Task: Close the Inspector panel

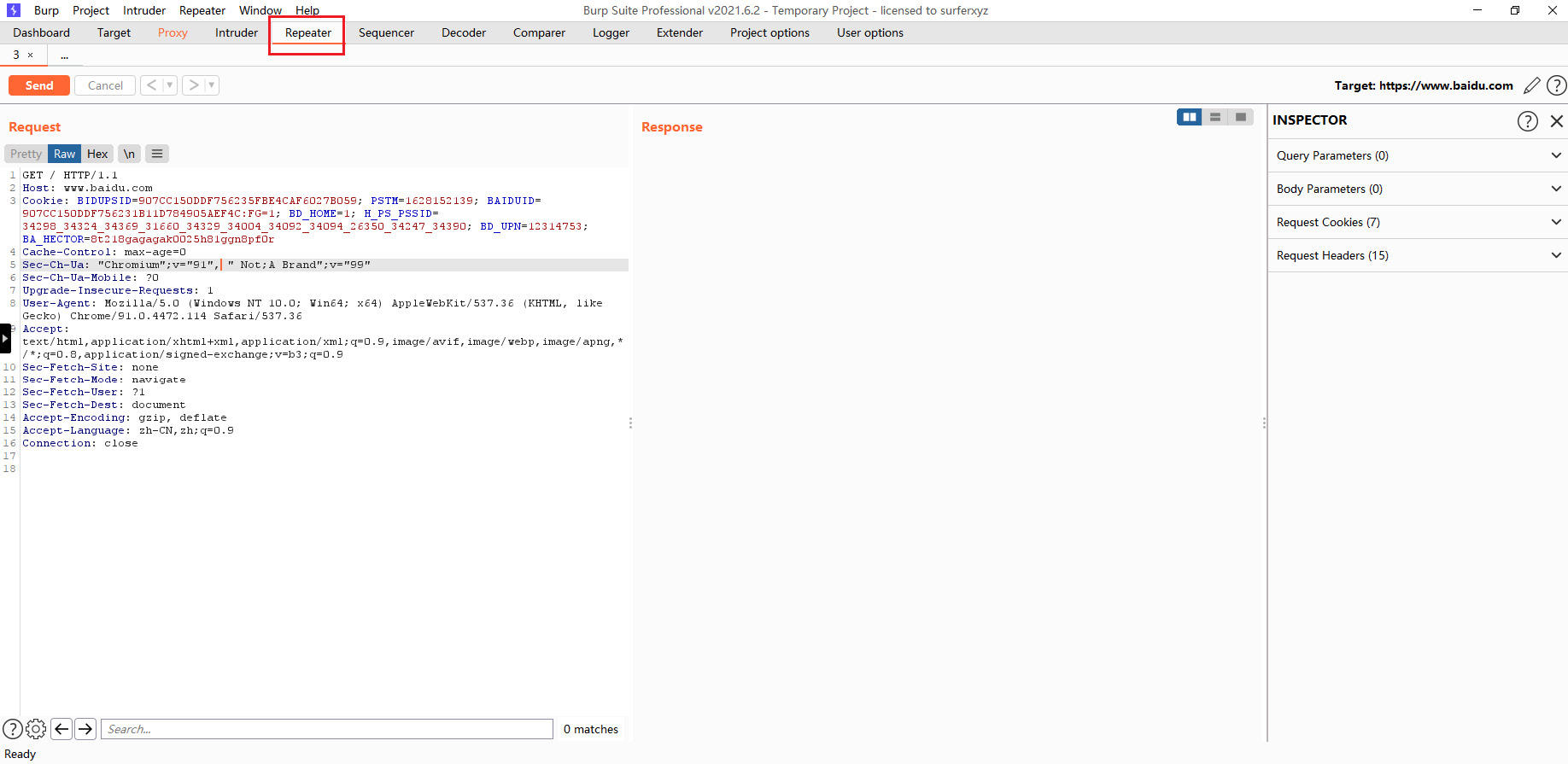Action: (1557, 121)
